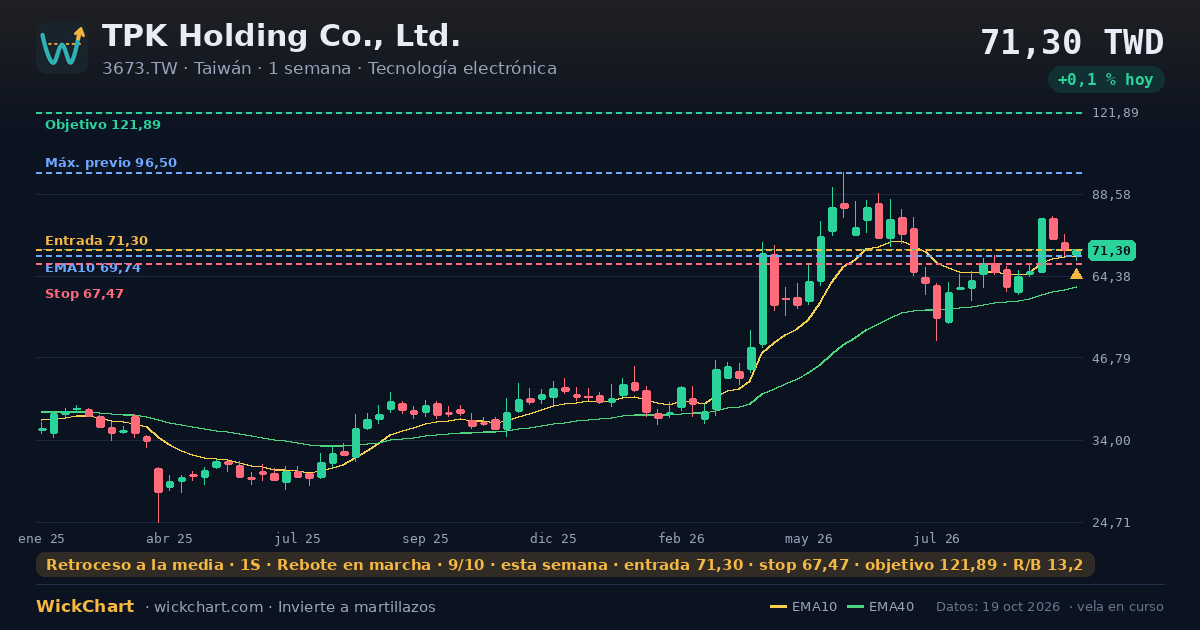Click the jul 25 date label

tap(298, 539)
